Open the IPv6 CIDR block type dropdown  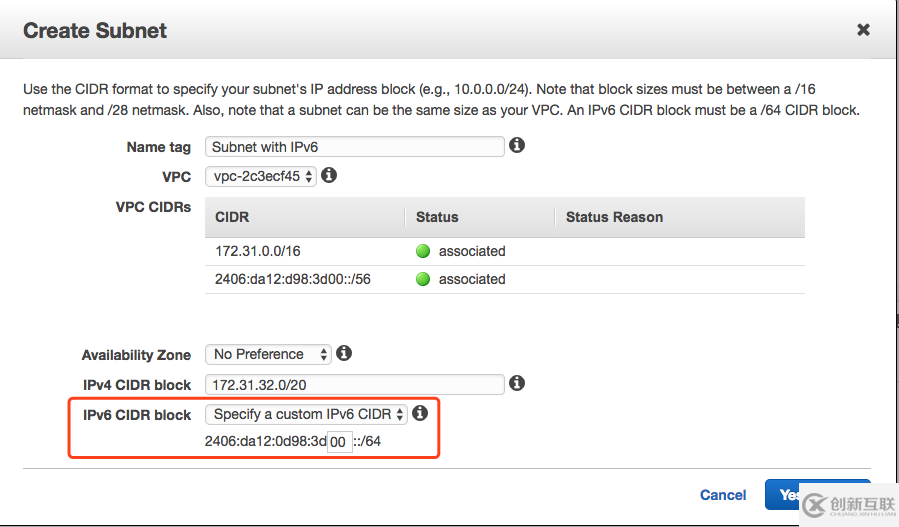point(306,414)
